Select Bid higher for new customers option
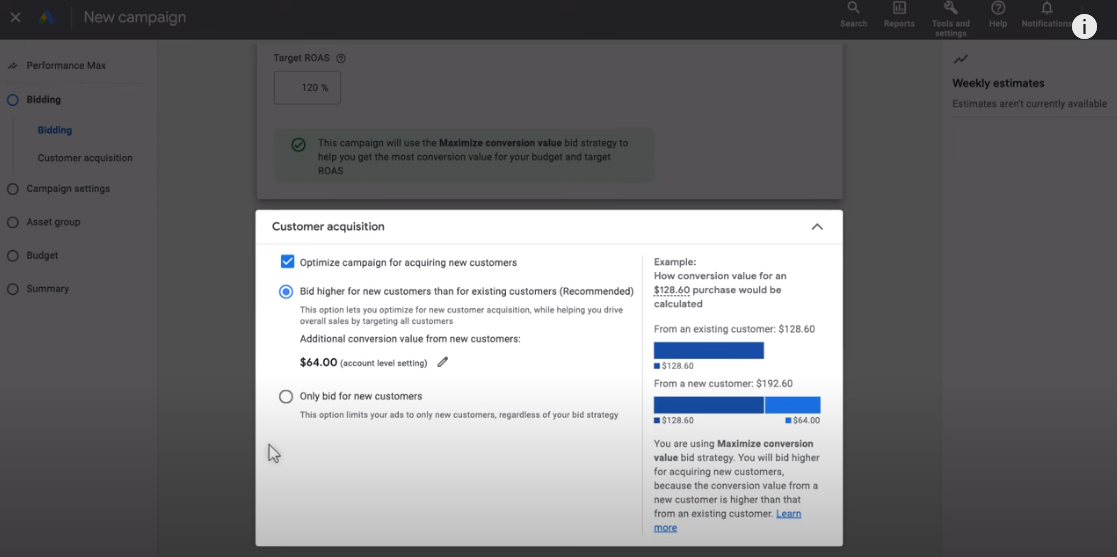 [x=286, y=291]
